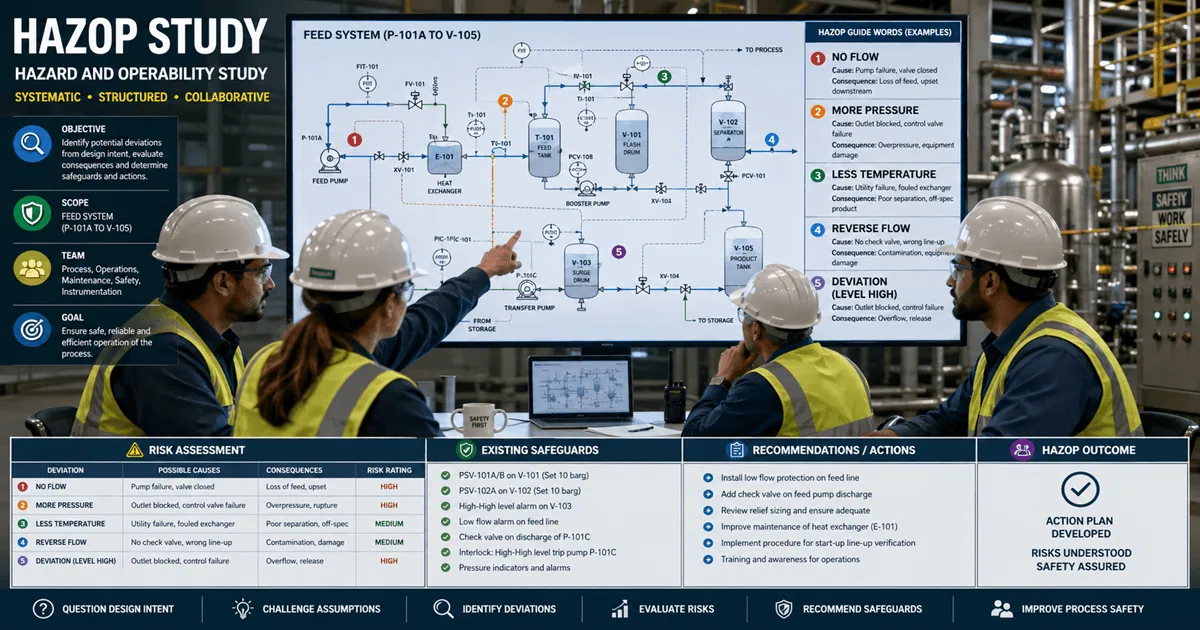The height and width of the screenshot is (630, 1200).
Task: Click the large checkmark circle above Action Plan Developed
Action: click(x=1080, y=489)
